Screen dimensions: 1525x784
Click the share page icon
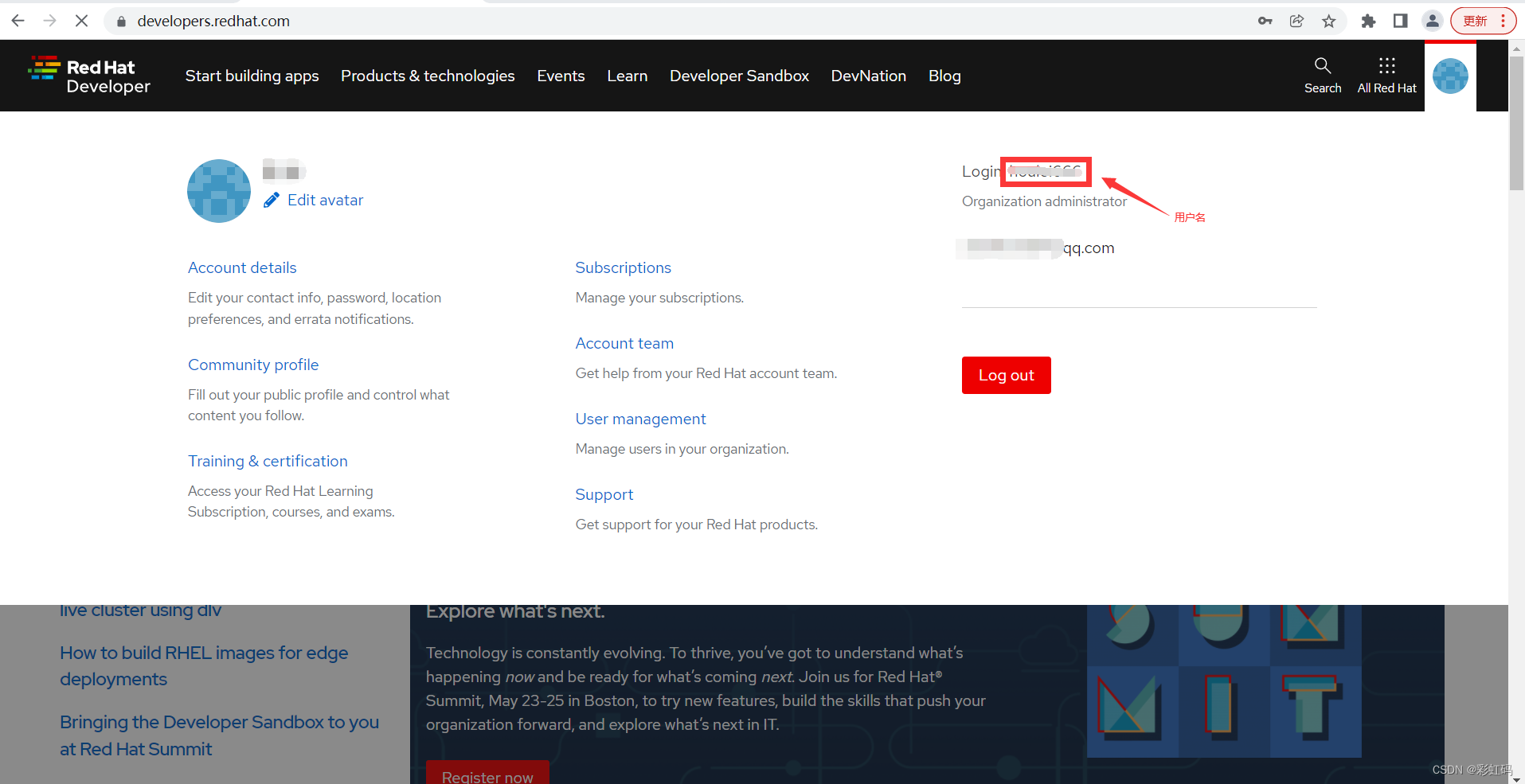click(1296, 21)
